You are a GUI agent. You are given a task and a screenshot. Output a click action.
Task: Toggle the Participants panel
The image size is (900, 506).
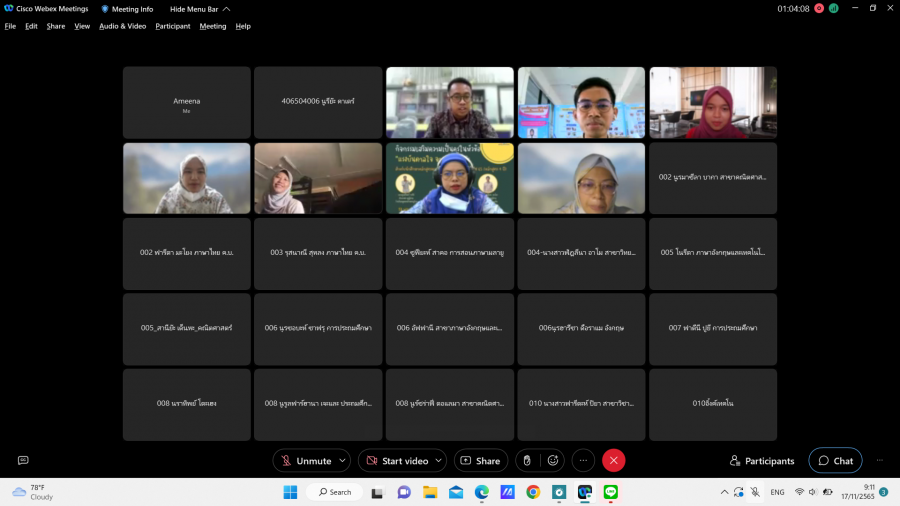[762, 461]
